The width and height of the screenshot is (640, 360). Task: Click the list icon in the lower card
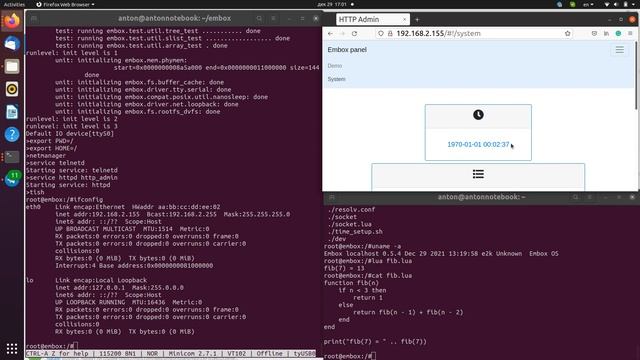pyautogui.click(x=478, y=174)
